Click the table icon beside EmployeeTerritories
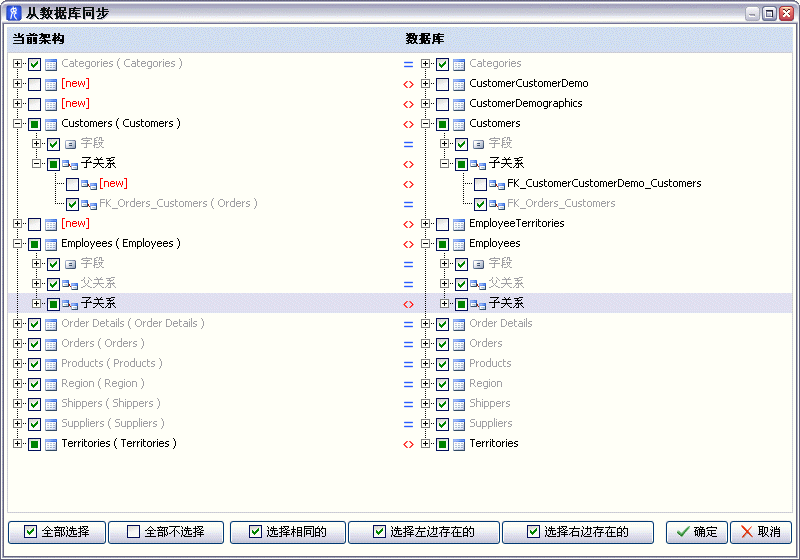The height and width of the screenshot is (560, 800). (x=459, y=224)
